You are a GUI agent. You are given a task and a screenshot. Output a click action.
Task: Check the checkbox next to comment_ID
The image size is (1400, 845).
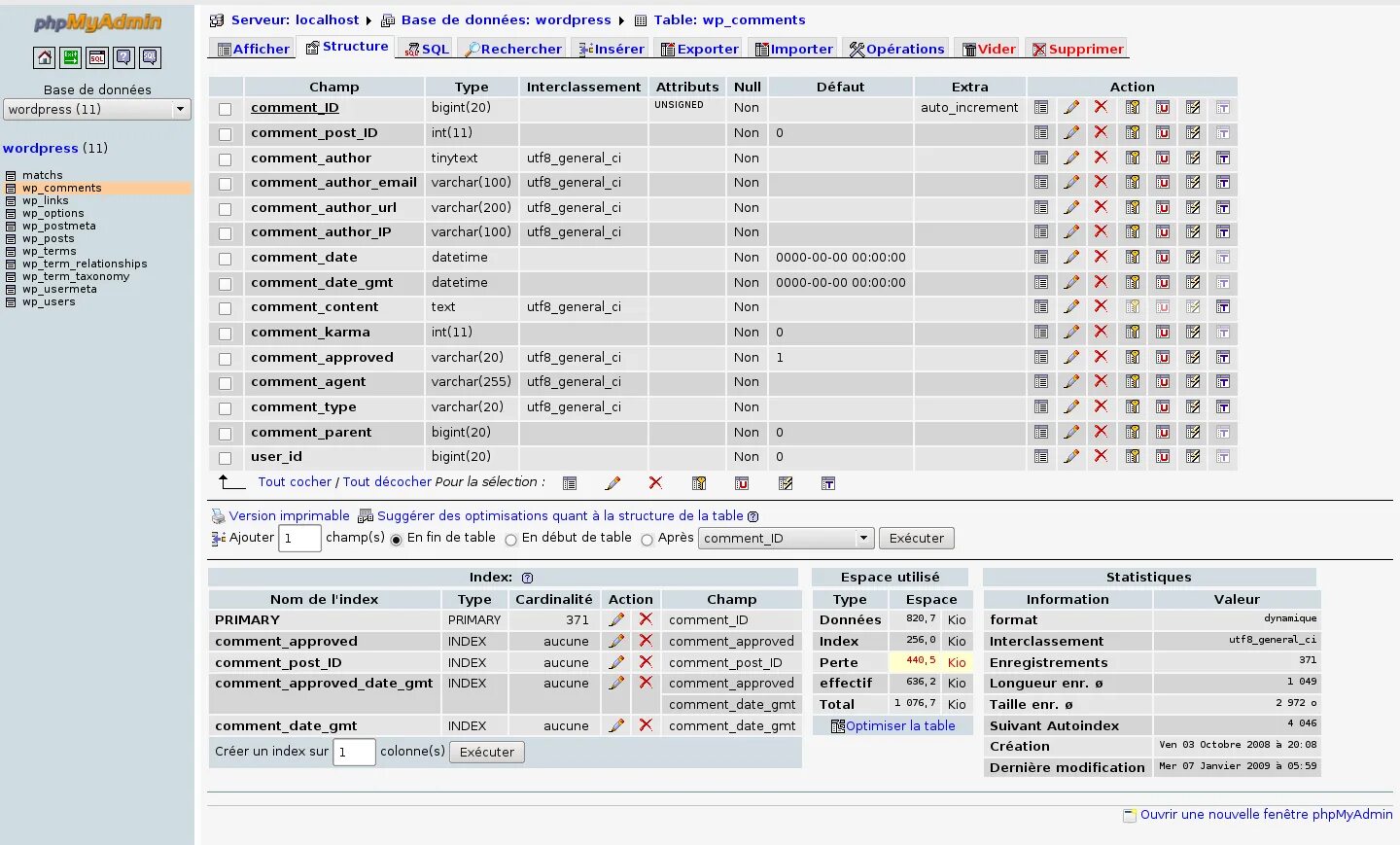225,107
